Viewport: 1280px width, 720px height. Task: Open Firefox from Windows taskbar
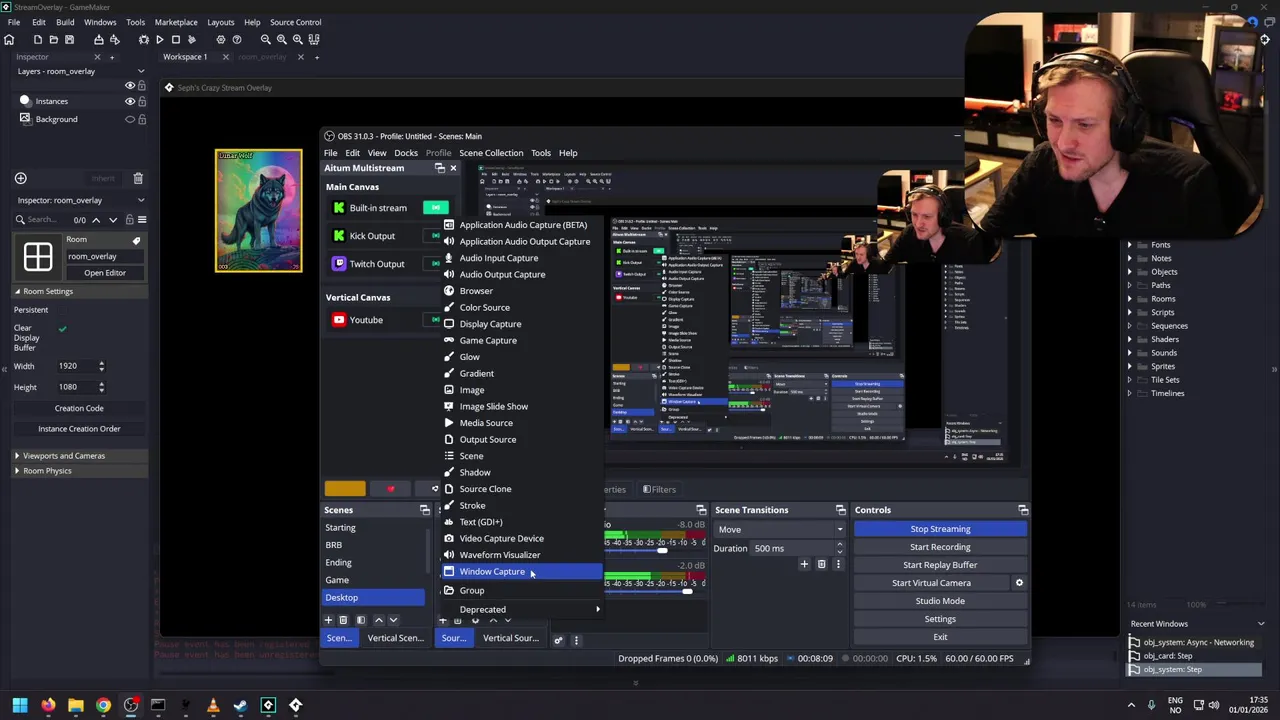[x=48, y=705]
